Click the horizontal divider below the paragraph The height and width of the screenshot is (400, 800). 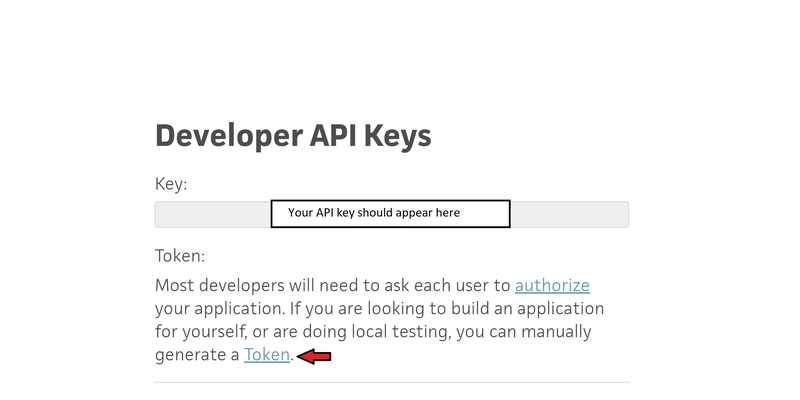391,382
